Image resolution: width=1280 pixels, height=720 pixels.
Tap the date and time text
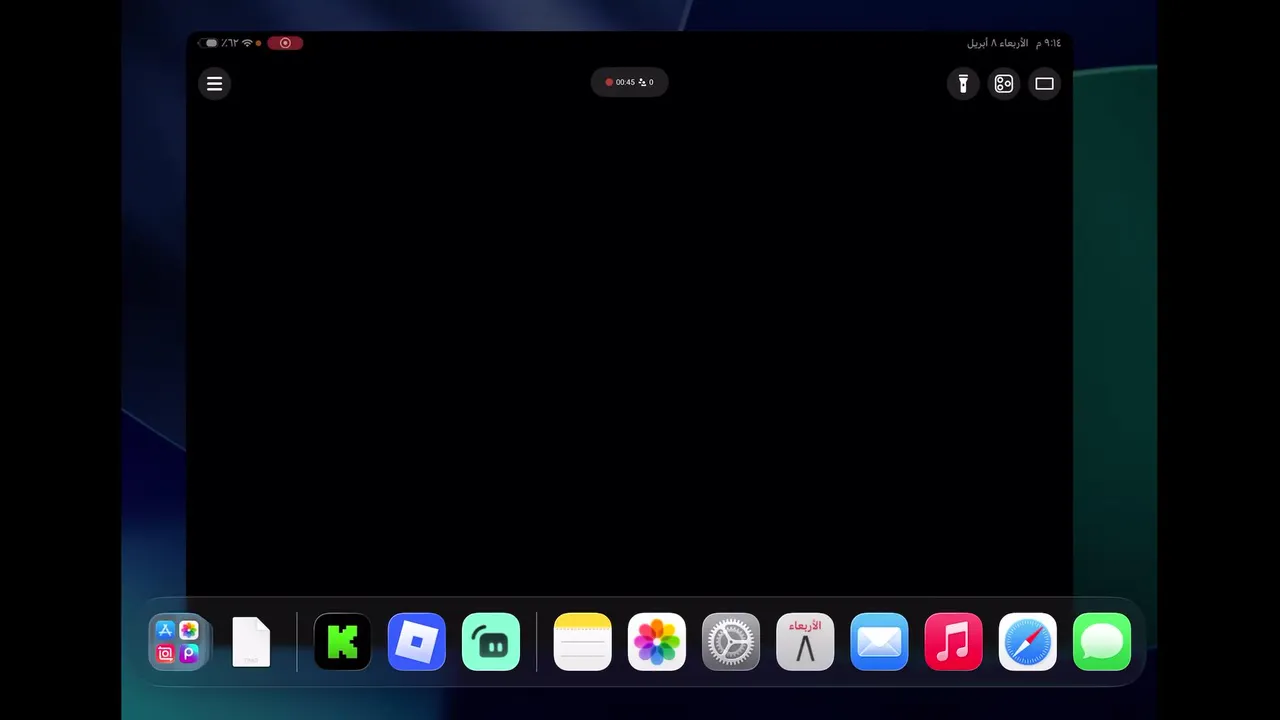(1013, 43)
